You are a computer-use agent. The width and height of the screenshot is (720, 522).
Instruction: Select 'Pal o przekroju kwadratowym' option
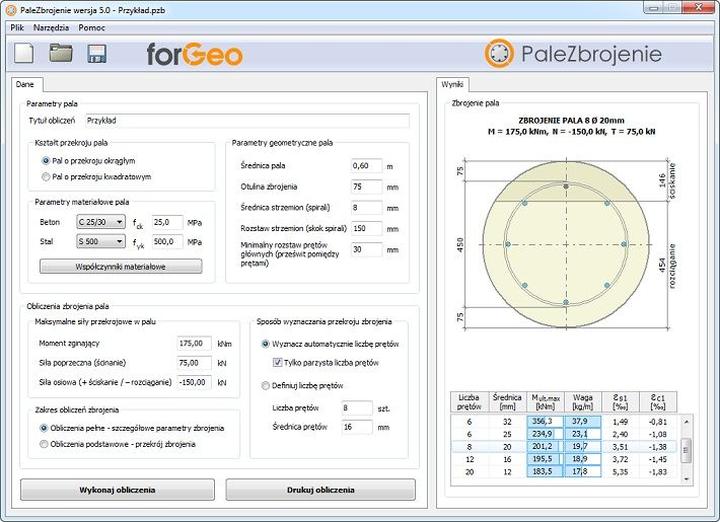pos(45,177)
